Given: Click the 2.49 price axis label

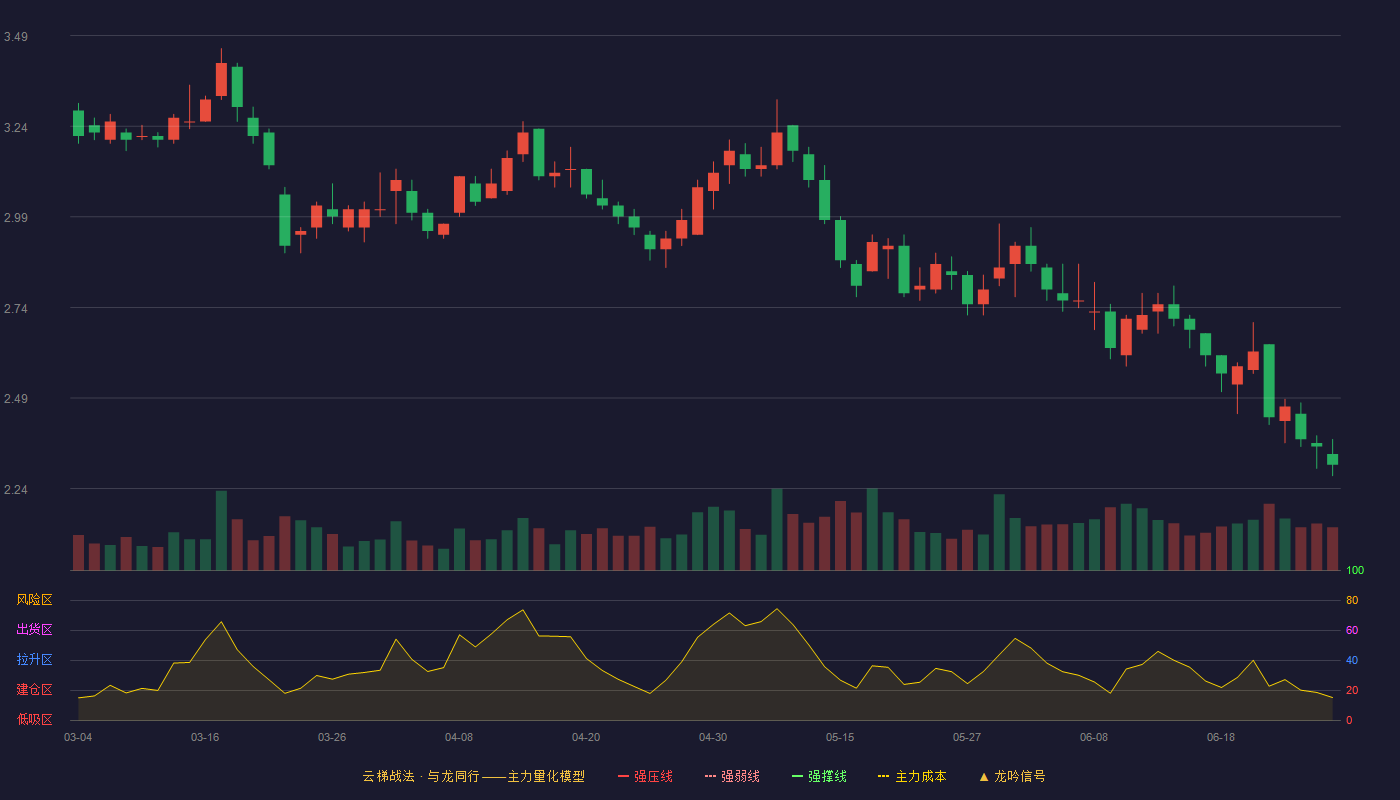Looking at the screenshot, I should point(15,400).
